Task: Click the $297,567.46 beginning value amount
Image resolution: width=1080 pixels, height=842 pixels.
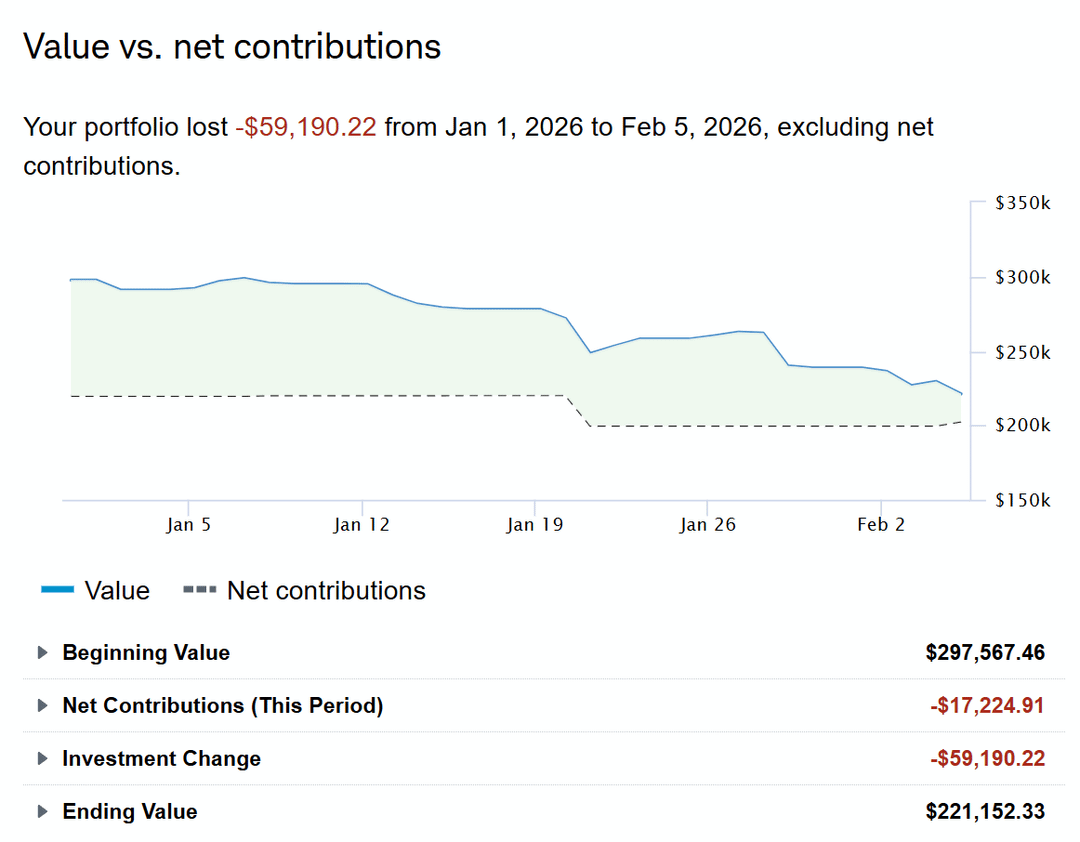Action: (x=985, y=653)
